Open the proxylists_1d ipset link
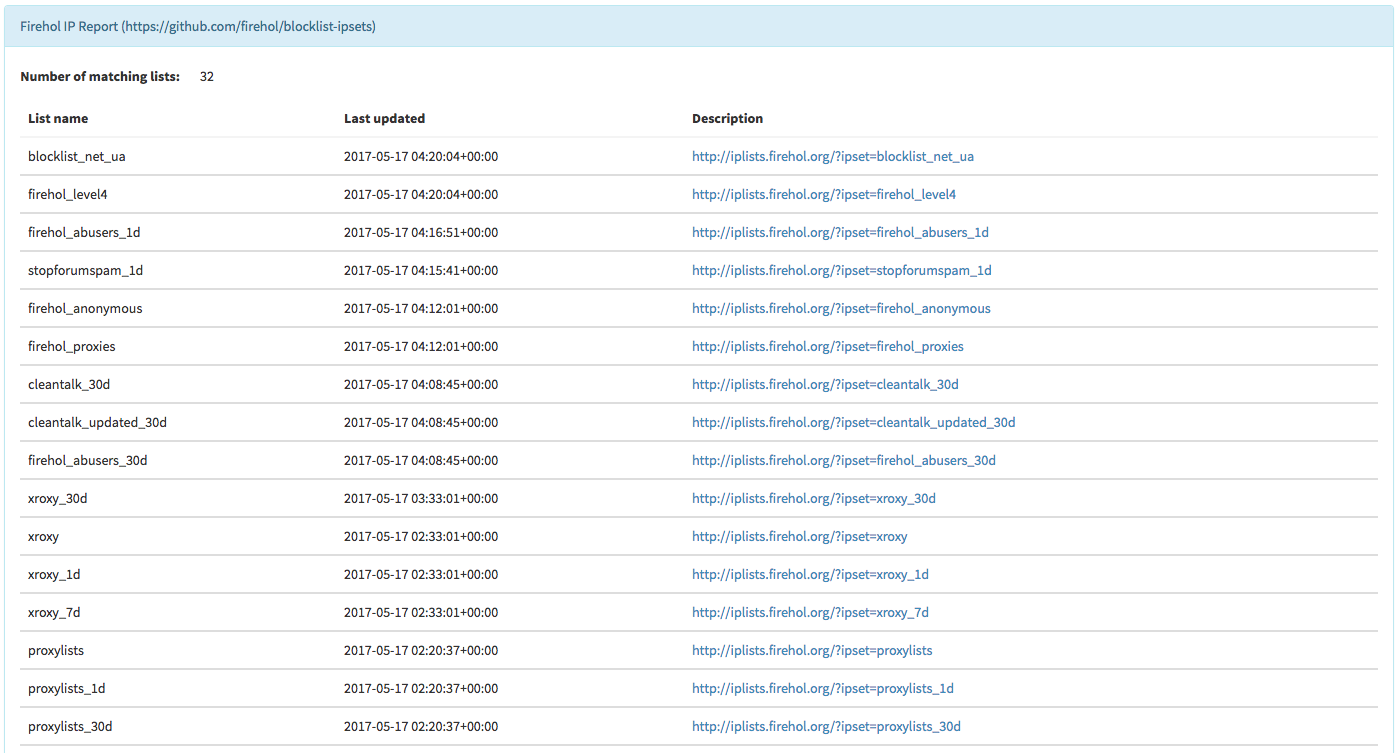 pos(822,688)
